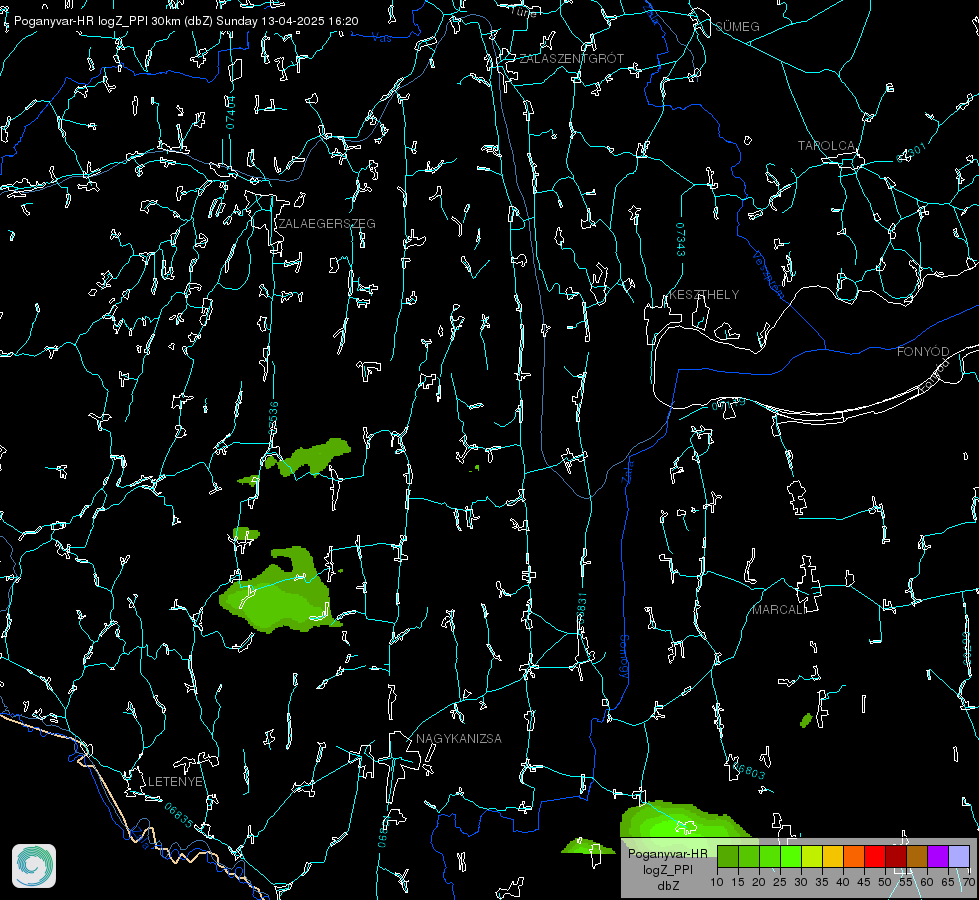Click the LETENYE city label
Viewport: 979px width, 900px height.
click(175, 782)
